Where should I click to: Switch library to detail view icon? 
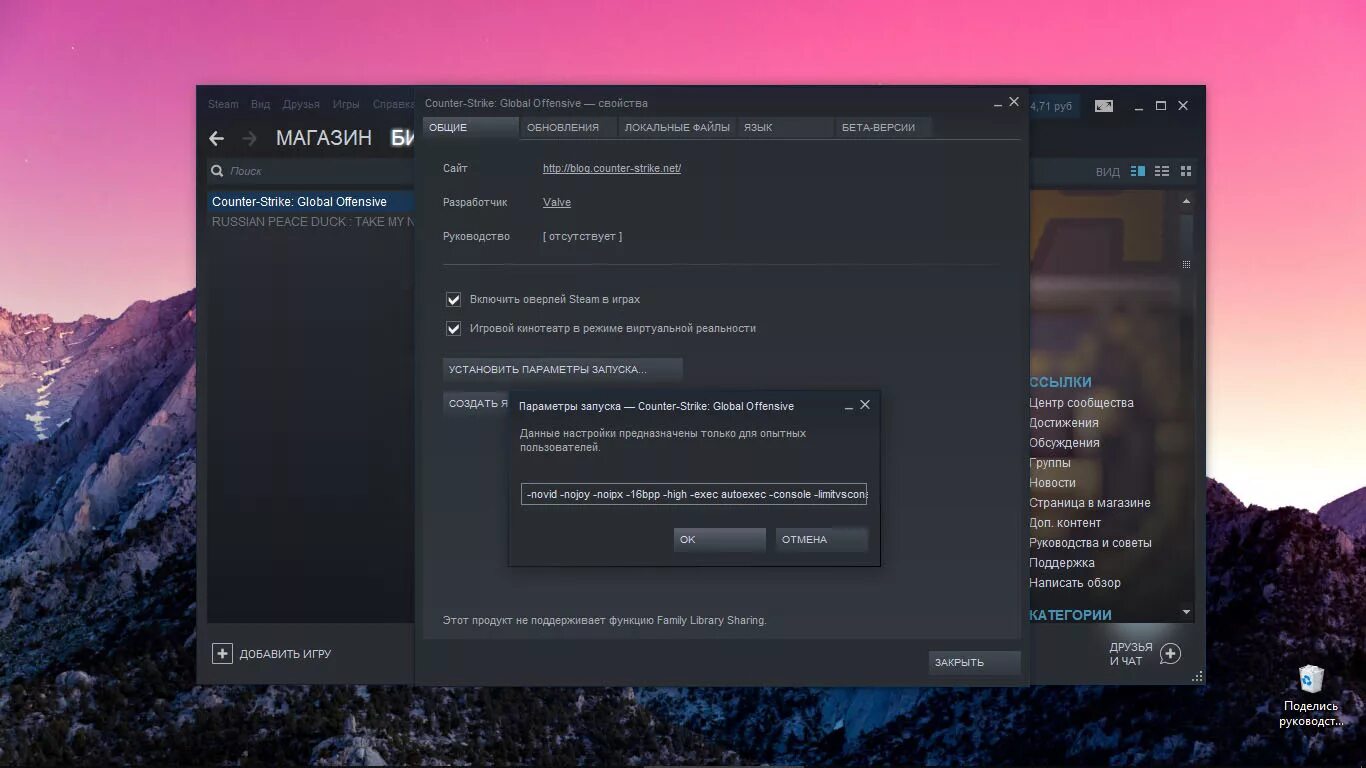[1138, 171]
